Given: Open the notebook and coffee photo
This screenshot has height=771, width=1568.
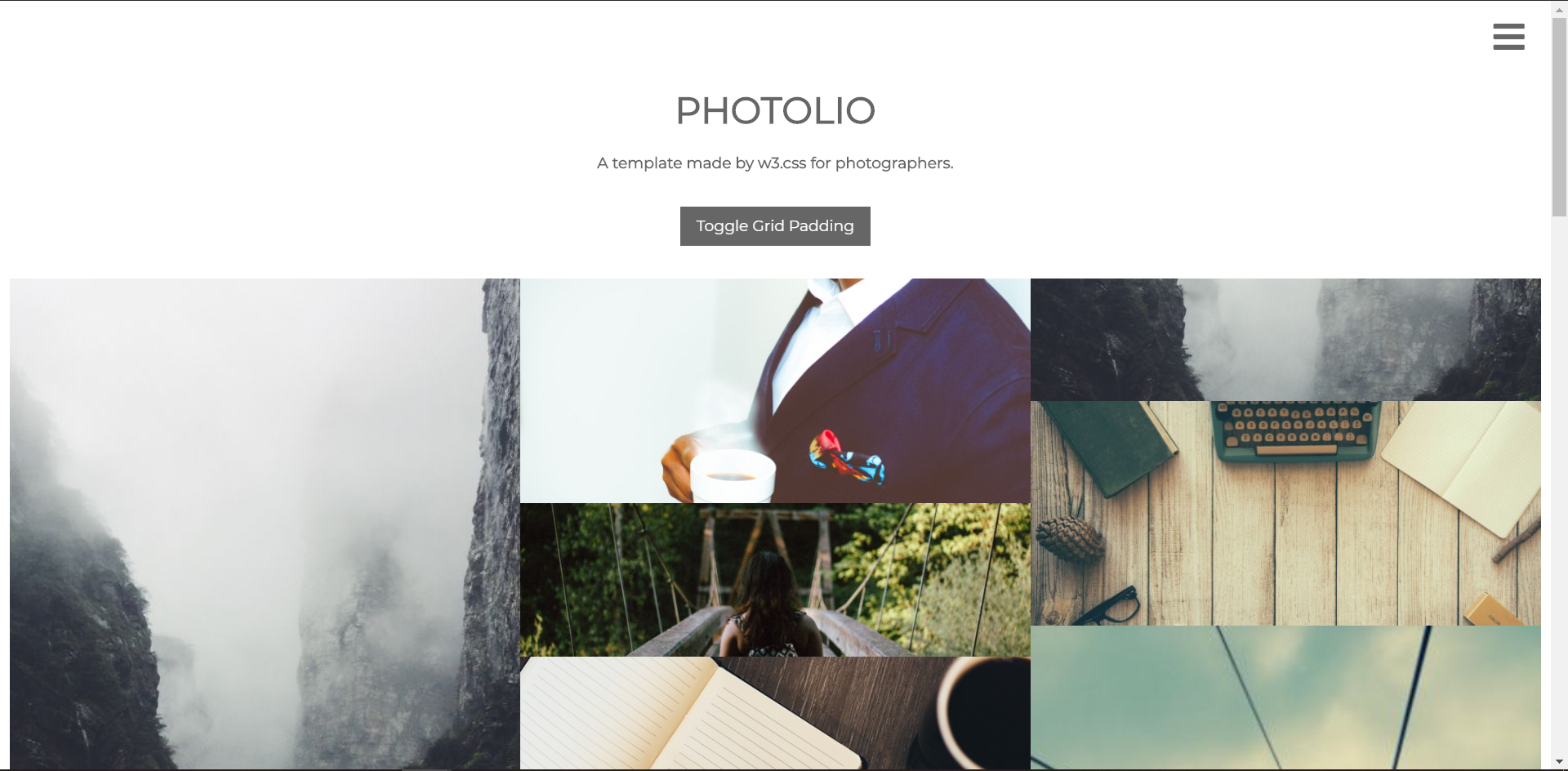Looking at the screenshot, I should click(775, 713).
